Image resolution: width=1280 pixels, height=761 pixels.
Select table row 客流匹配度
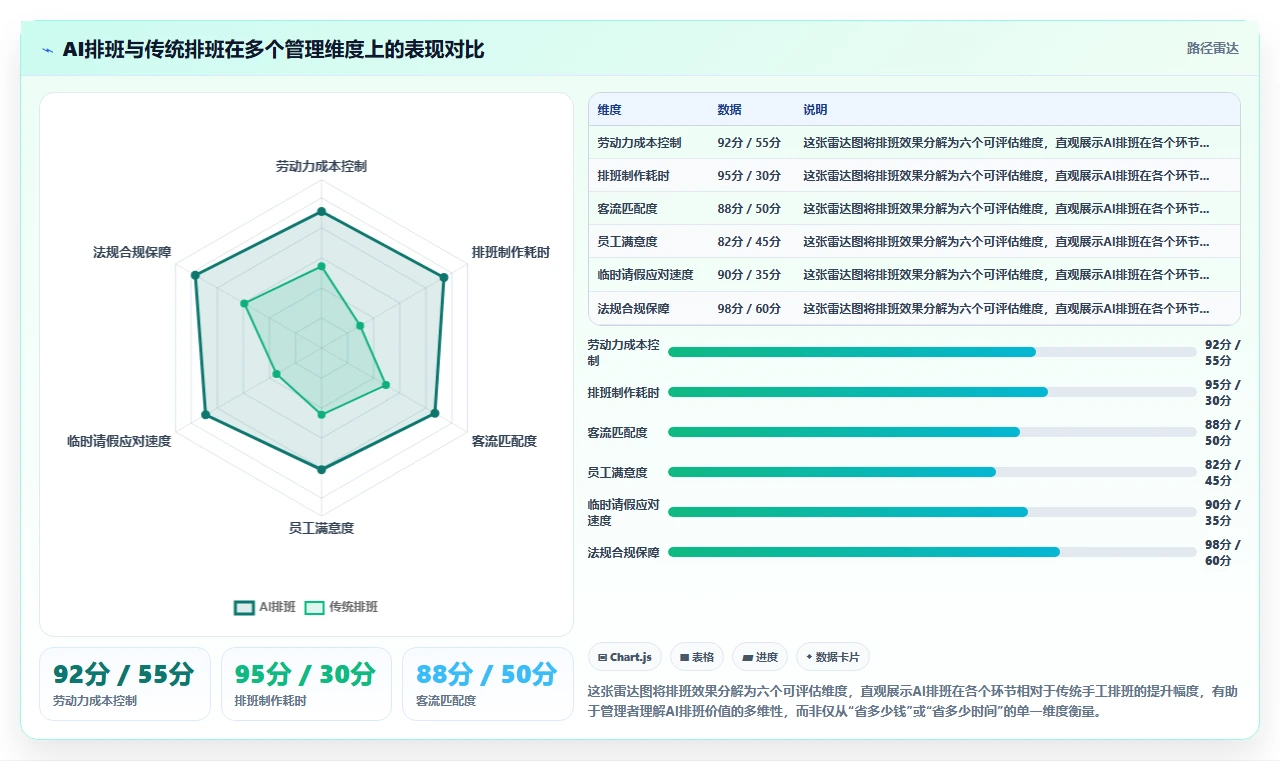click(x=914, y=209)
